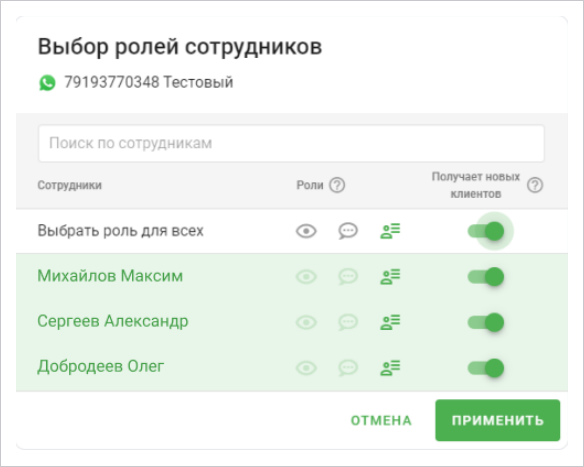The height and width of the screenshot is (467, 584).
Task: Set viewer eye role for Михайлов Максим
Action: [x=306, y=277]
